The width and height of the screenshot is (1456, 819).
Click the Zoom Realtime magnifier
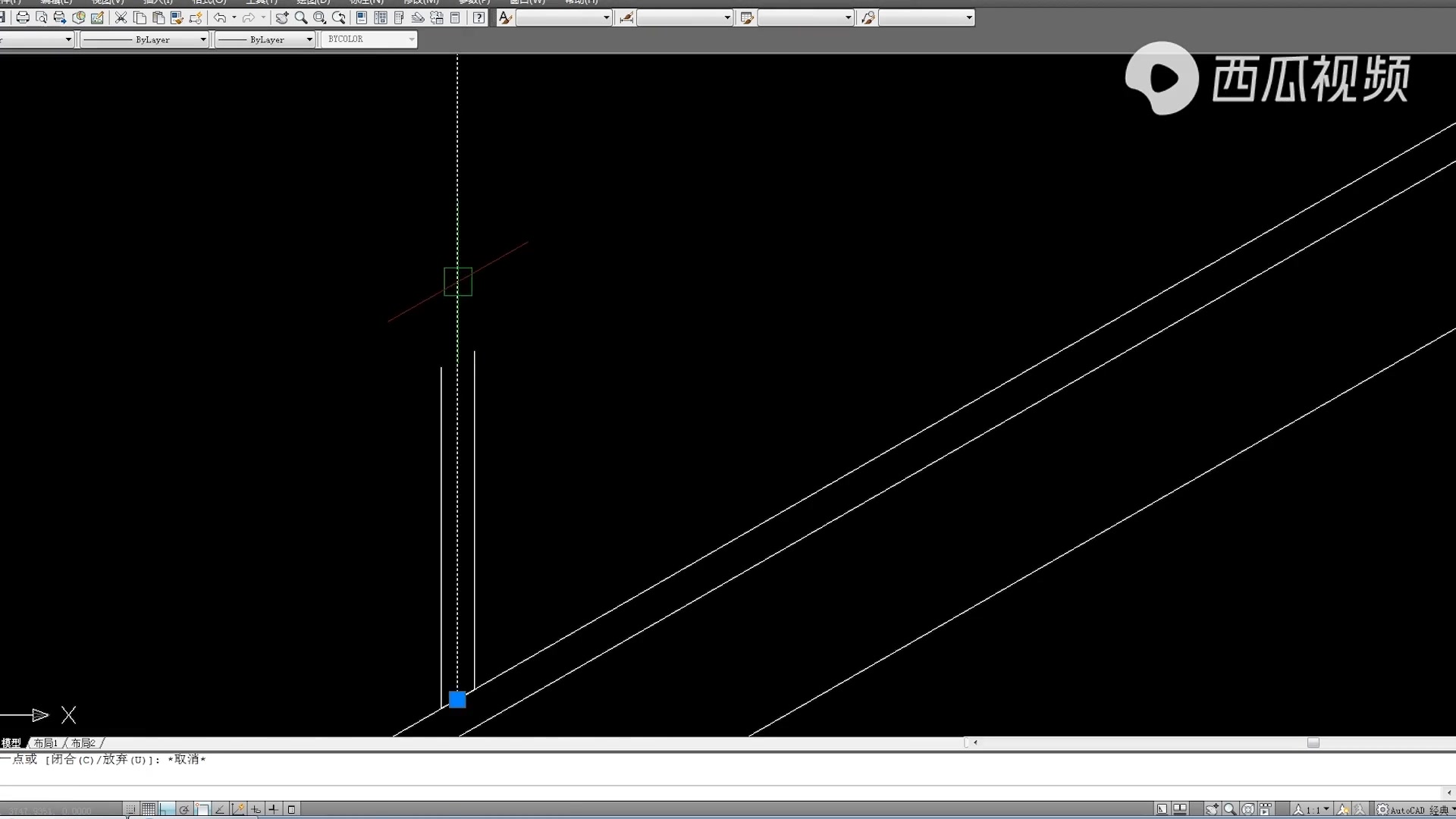[x=301, y=17]
